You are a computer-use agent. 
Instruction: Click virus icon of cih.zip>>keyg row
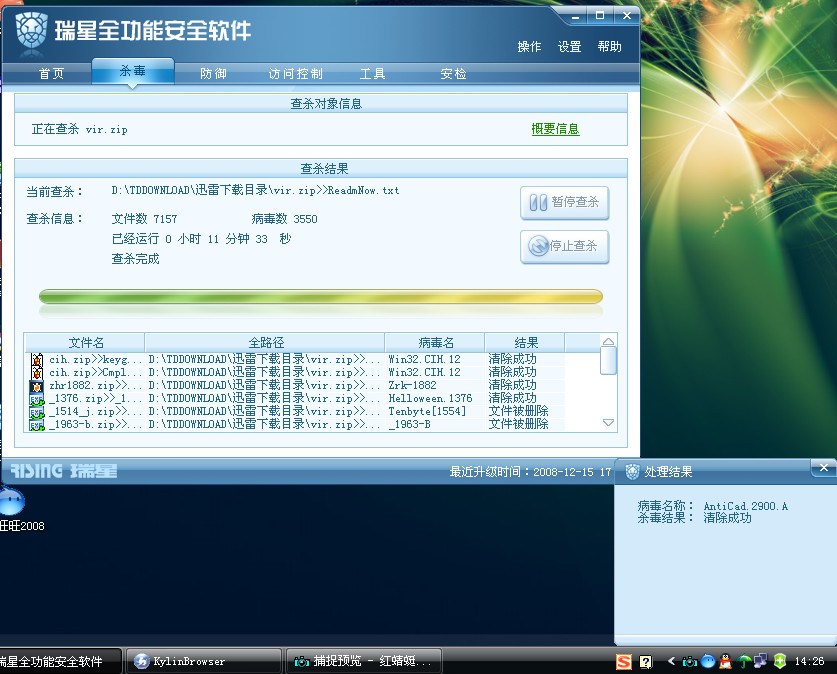(37, 360)
